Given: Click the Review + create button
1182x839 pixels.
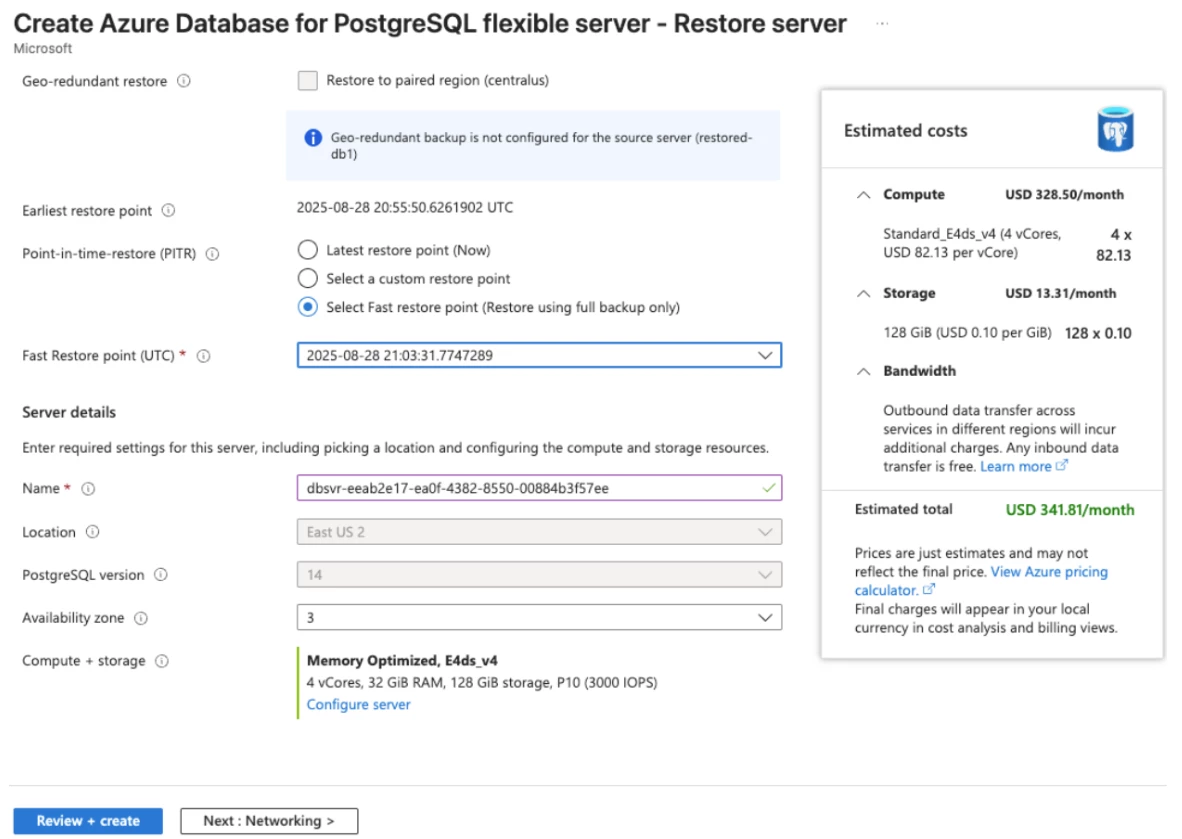Looking at the screenshot, I should 88,821.
